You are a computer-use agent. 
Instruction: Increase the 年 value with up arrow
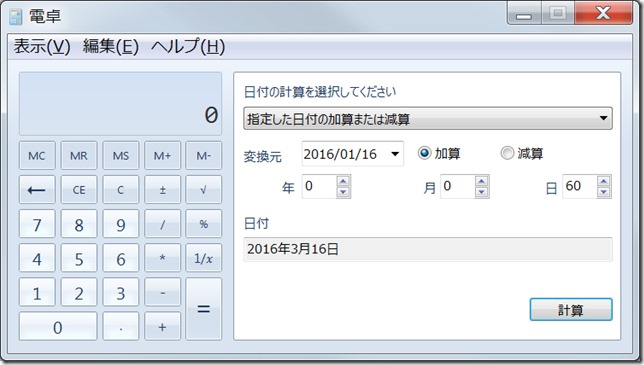click(343, 181)
